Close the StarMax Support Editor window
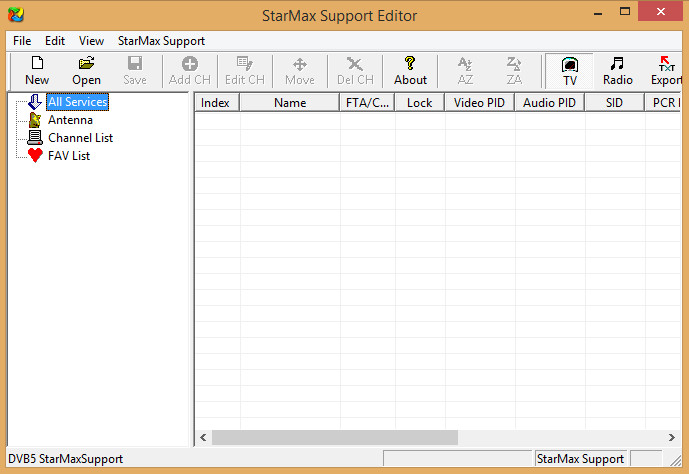689x474 pixels. (660, 11)
